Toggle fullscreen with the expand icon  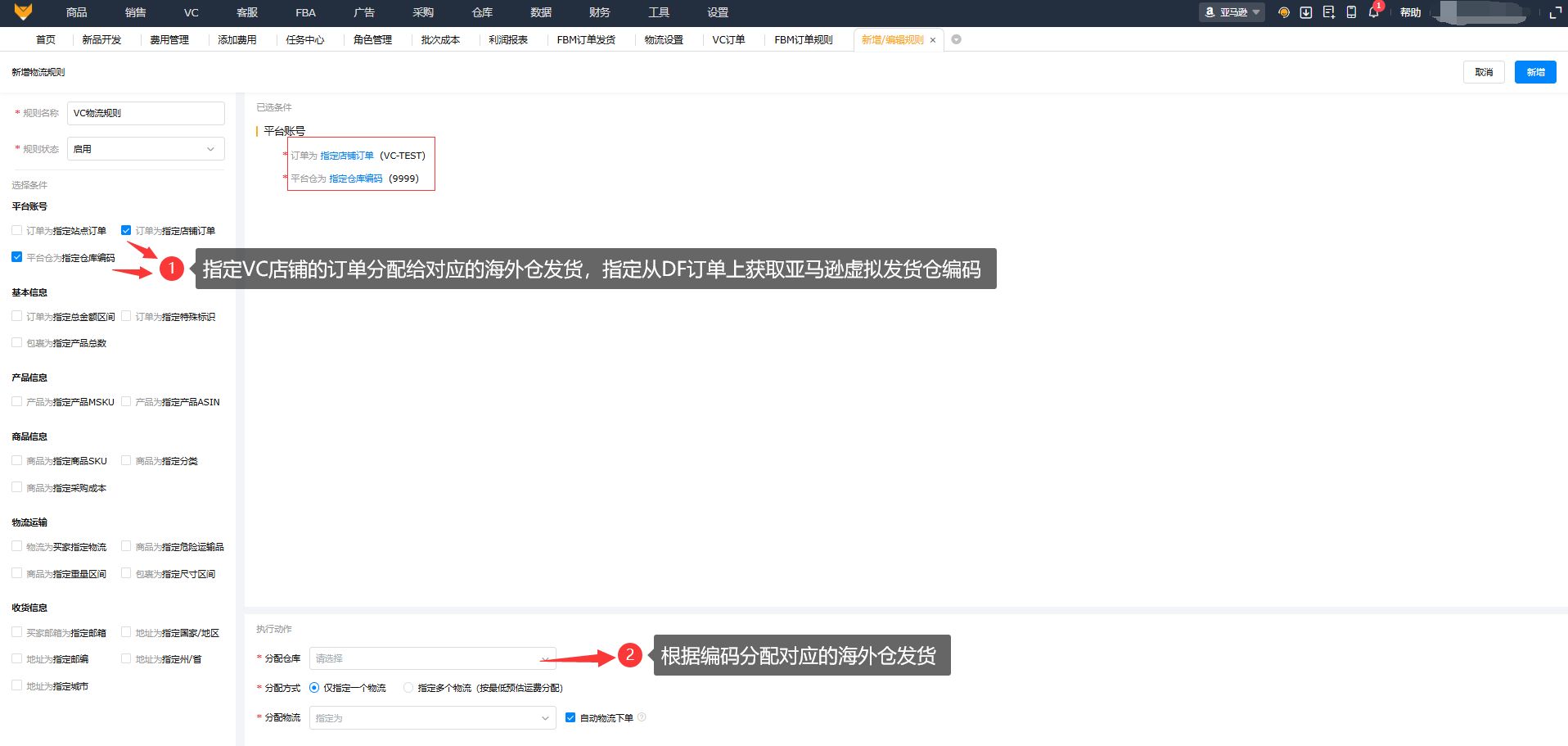click(1556, 12)
